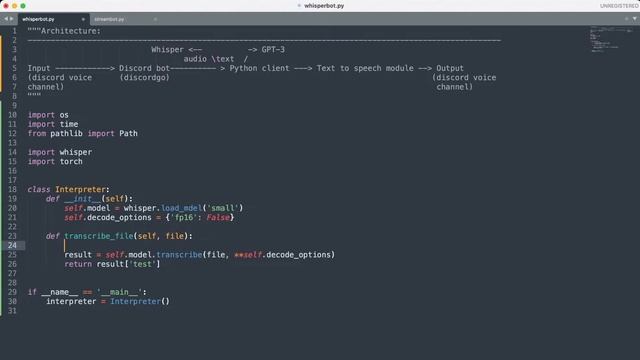Click the string 'small' on line 20
640x360 pixels.
tap(222, 208)
